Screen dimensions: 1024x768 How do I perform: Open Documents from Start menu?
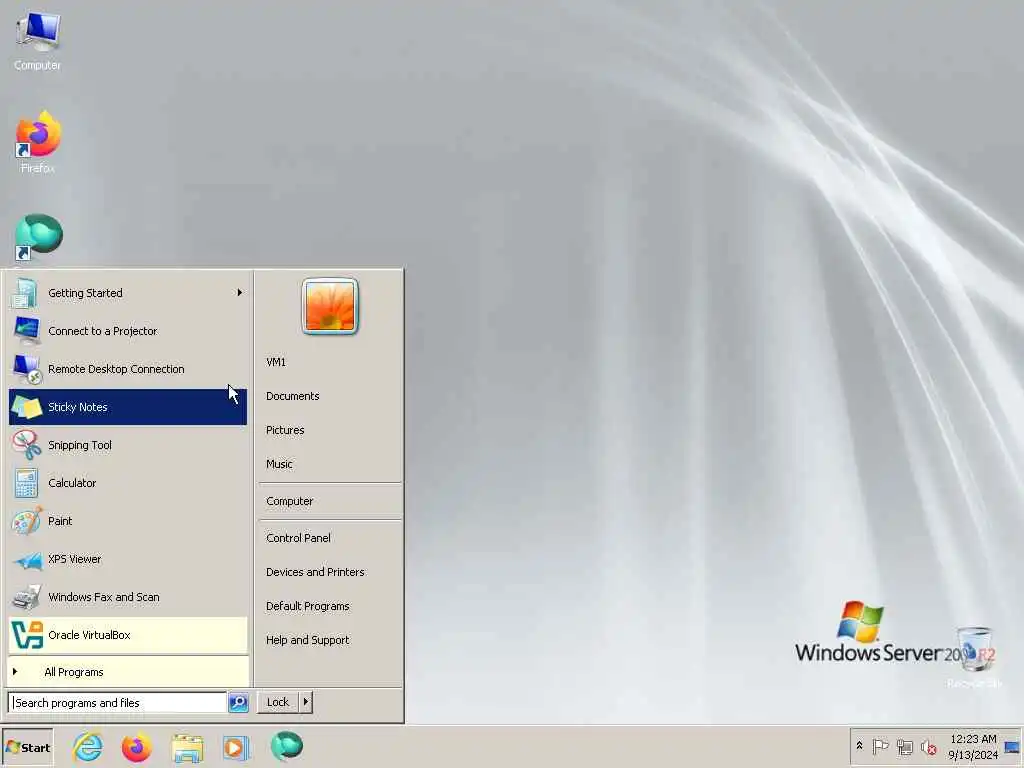click(293, 396)
